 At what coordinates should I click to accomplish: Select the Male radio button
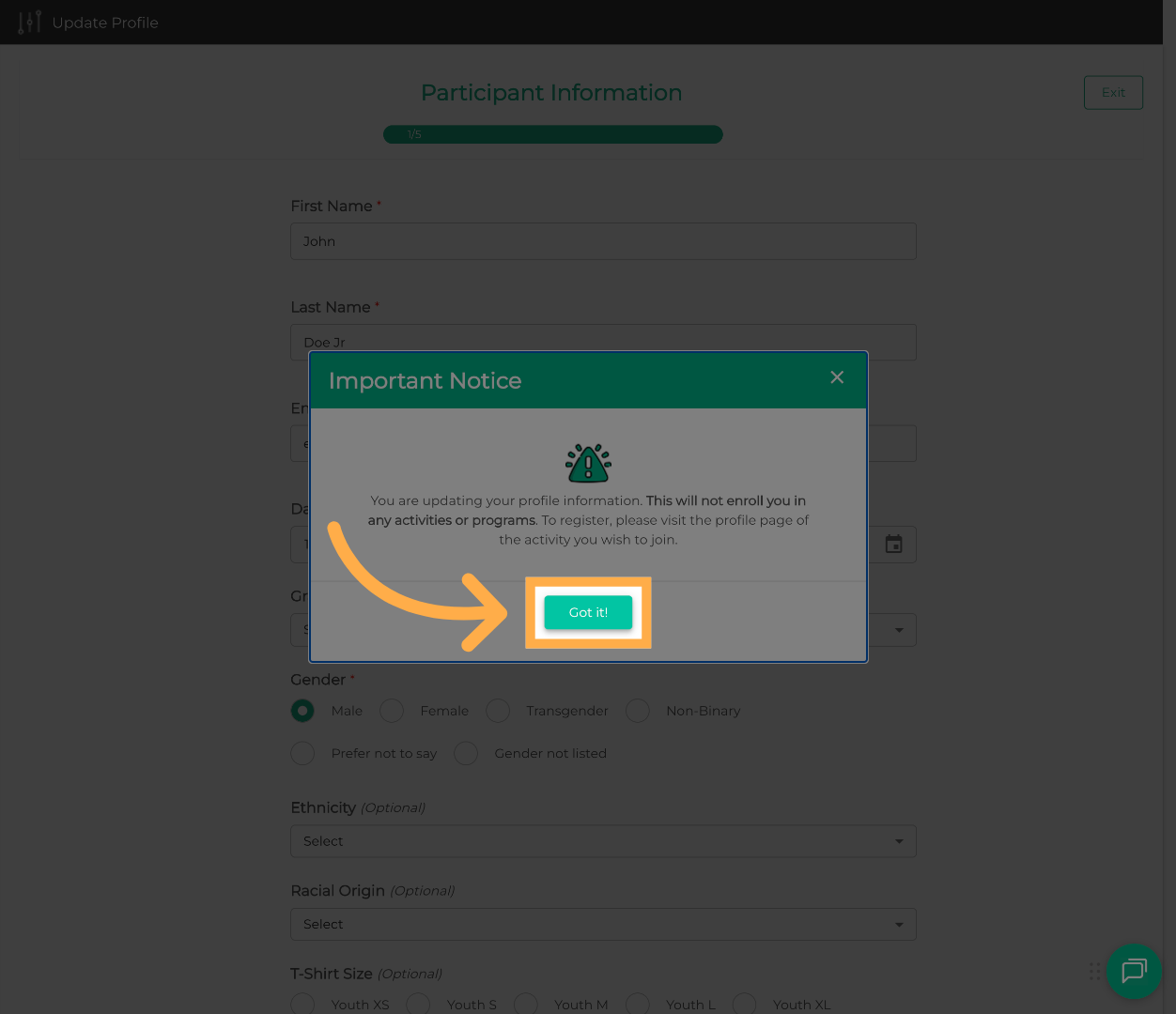(x=302, y=711)
